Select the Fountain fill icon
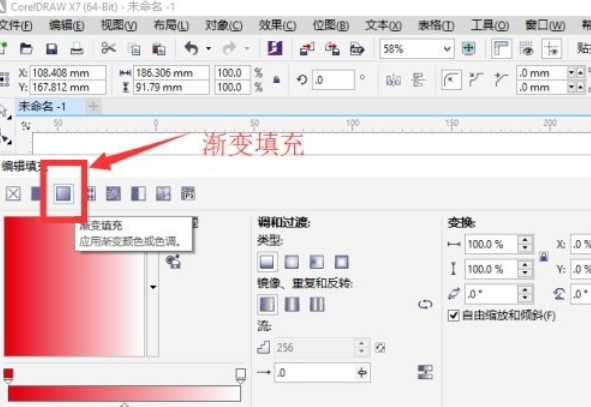The width and height of the screenshot is (591, 407). pos(63,194)
